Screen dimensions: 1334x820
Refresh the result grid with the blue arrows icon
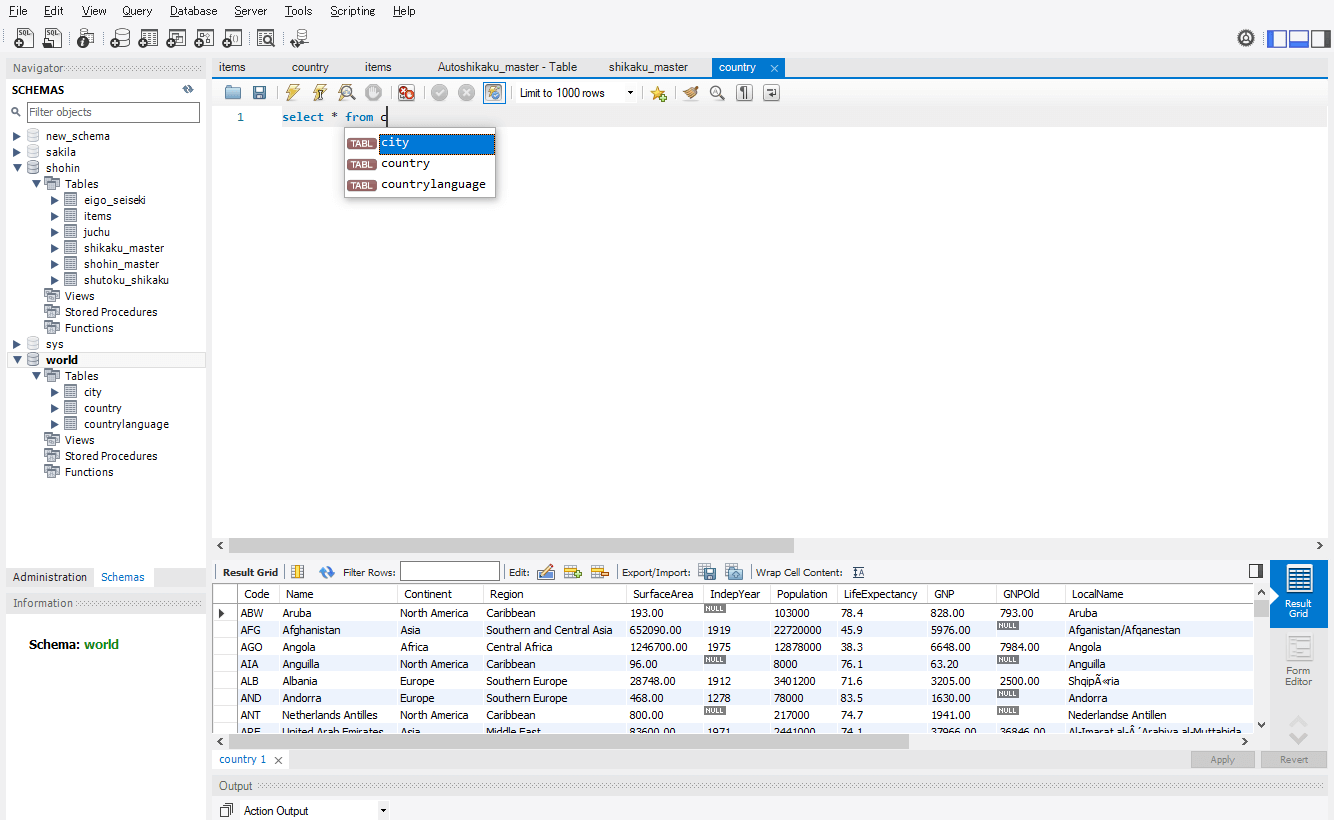tap(326, 571)
